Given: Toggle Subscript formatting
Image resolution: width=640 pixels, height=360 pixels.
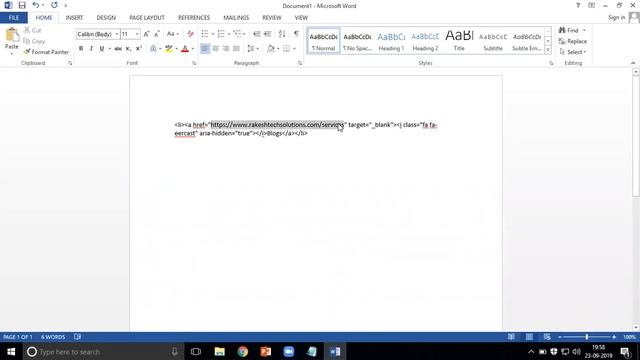Looking at the screenshot, I should click(128, 49).
